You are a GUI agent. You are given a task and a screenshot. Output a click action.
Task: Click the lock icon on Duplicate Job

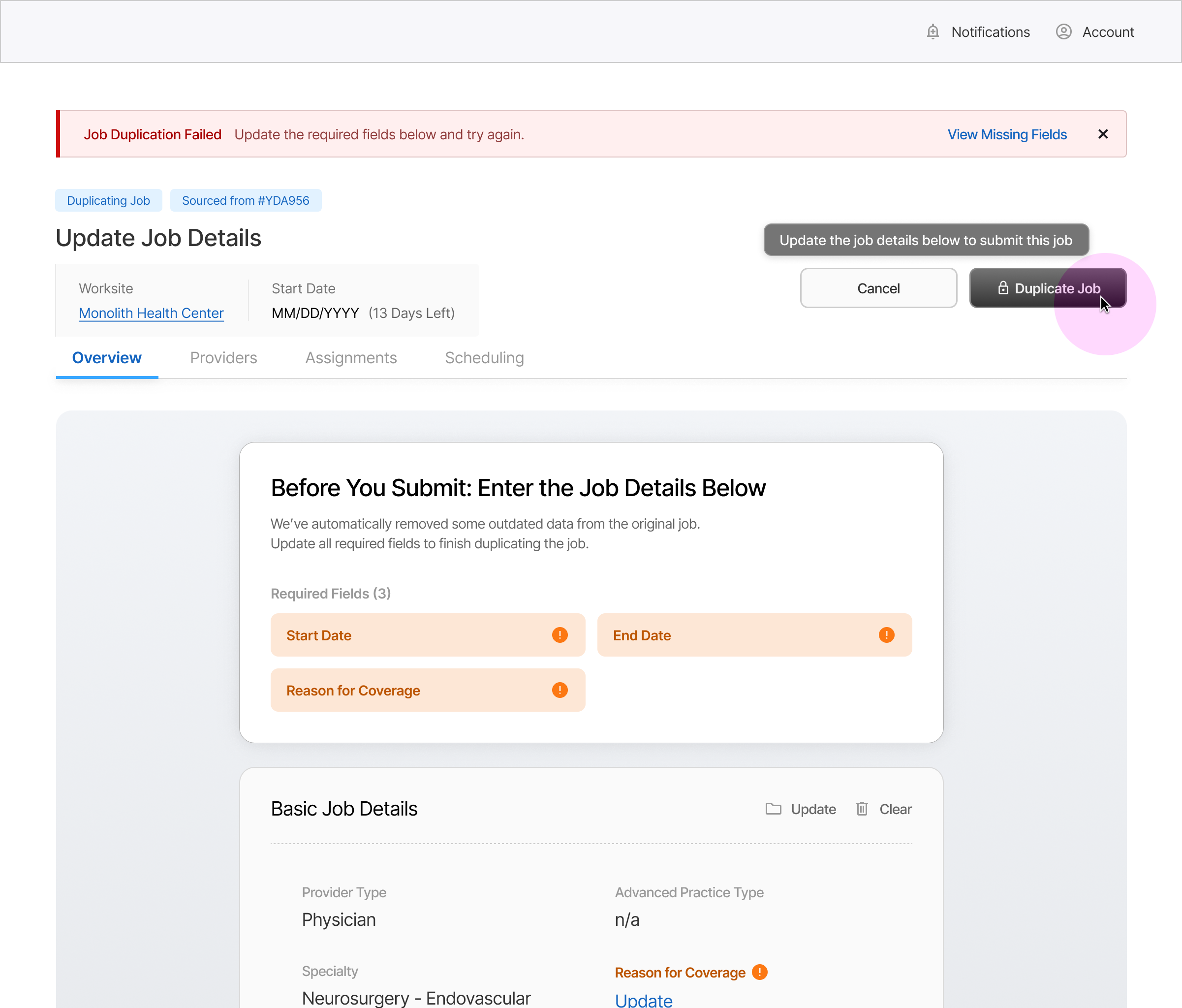1003,288
